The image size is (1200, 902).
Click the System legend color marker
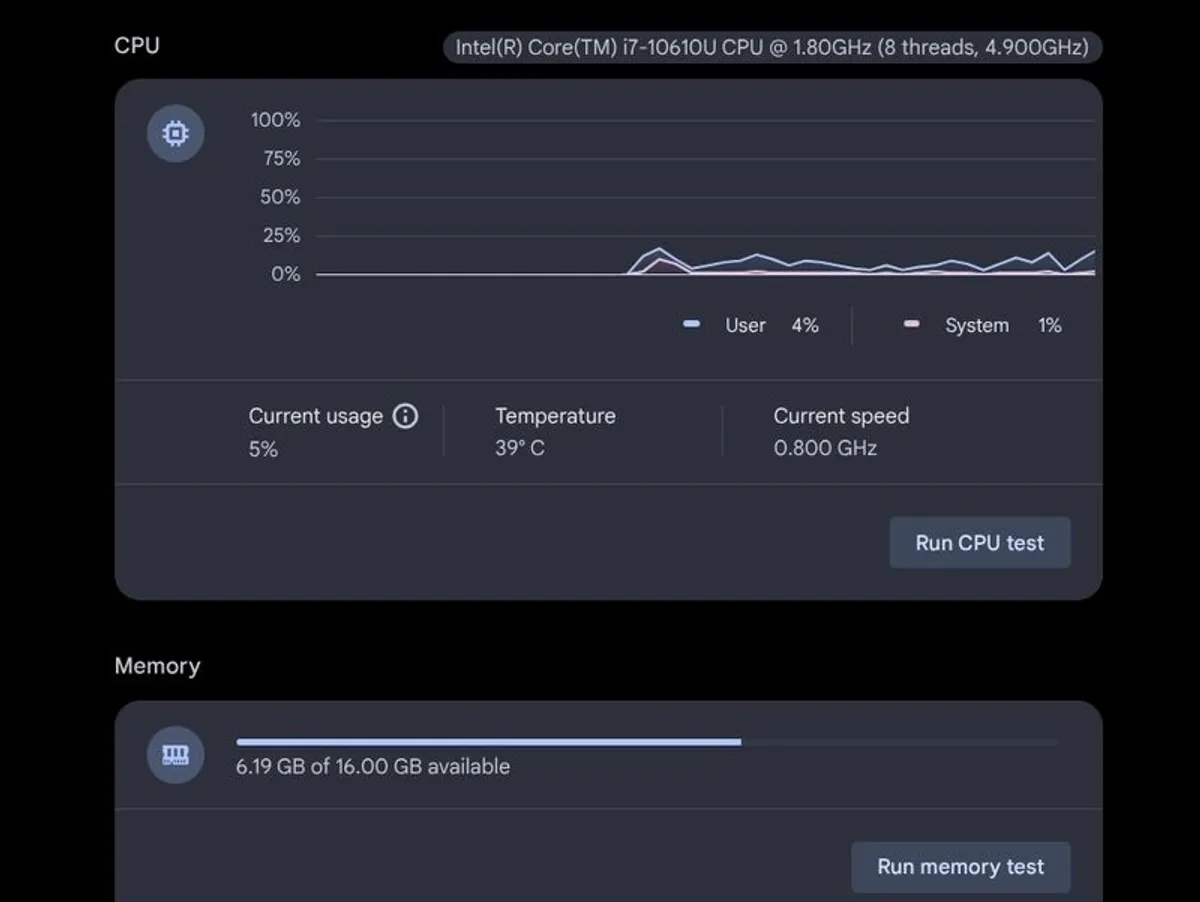[x=911, y=325]
